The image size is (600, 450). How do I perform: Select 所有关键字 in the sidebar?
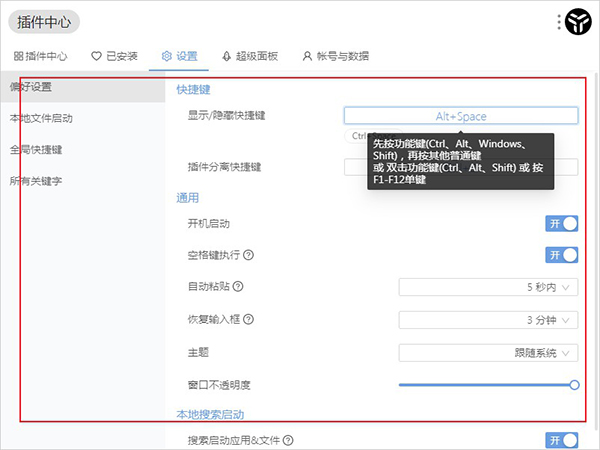(x=83, y=181)
